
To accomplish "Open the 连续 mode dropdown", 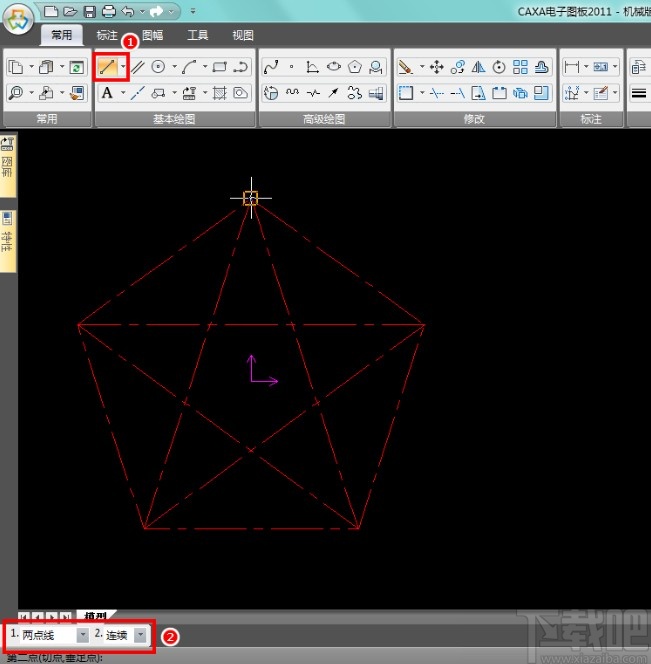I will click(x=140, y=635).
